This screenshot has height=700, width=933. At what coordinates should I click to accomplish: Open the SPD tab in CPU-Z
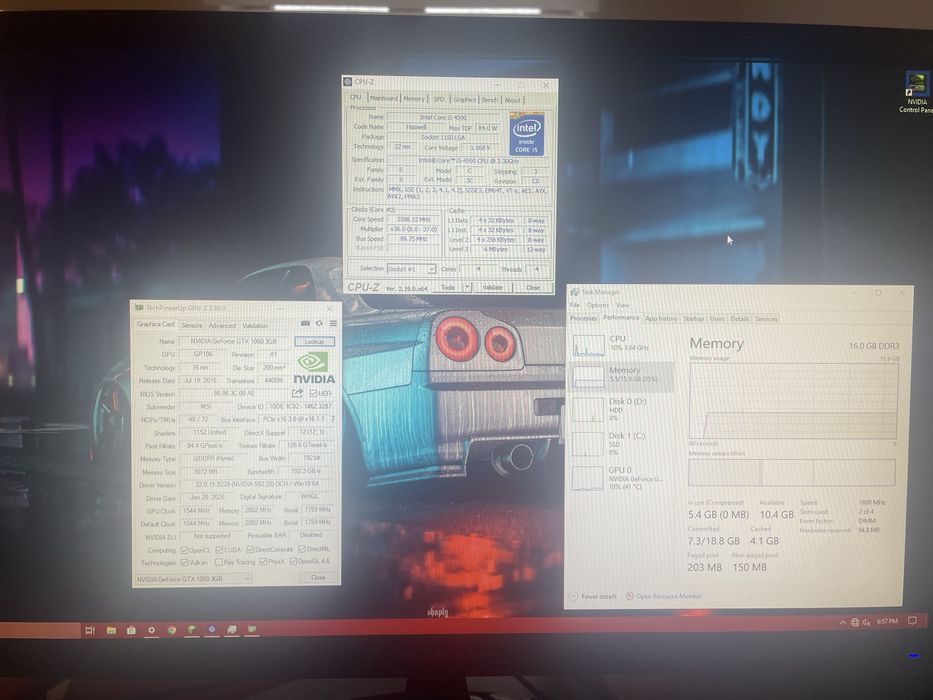(x=439, y=99)
